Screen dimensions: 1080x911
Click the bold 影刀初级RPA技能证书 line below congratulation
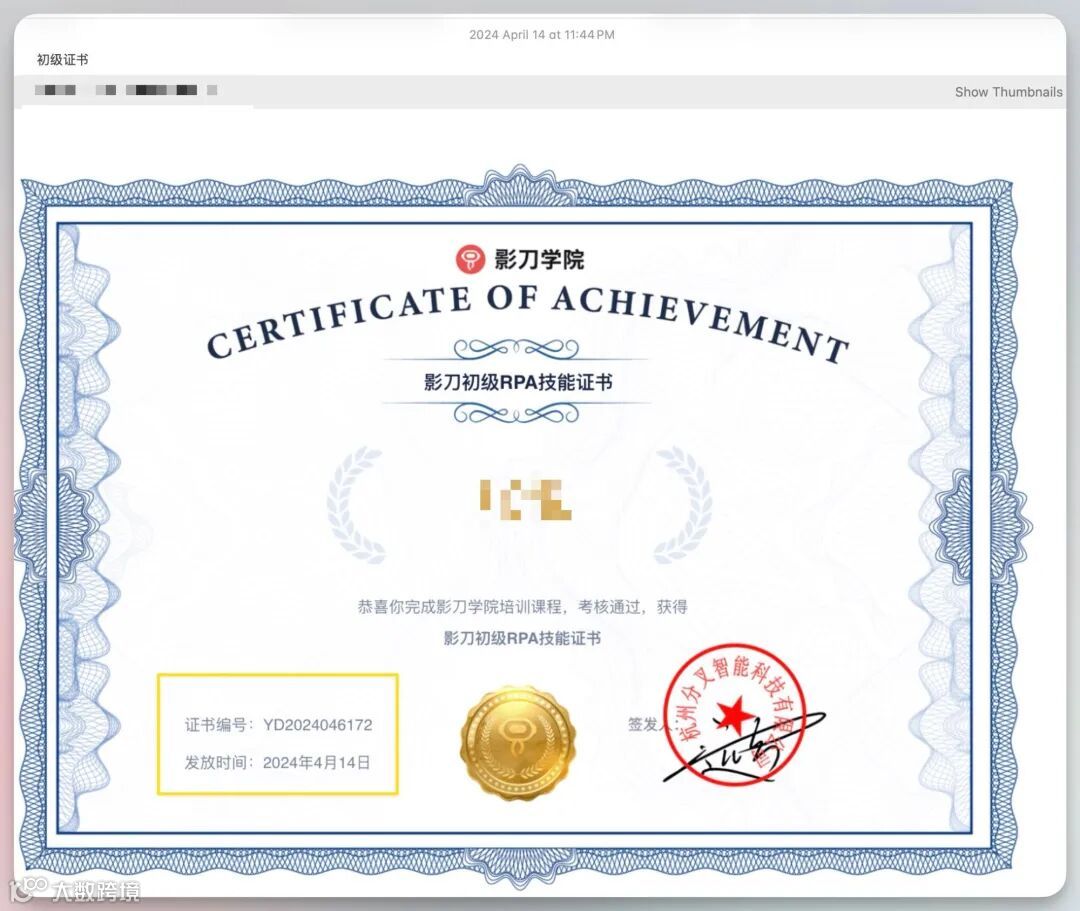[x=522, y=638]
